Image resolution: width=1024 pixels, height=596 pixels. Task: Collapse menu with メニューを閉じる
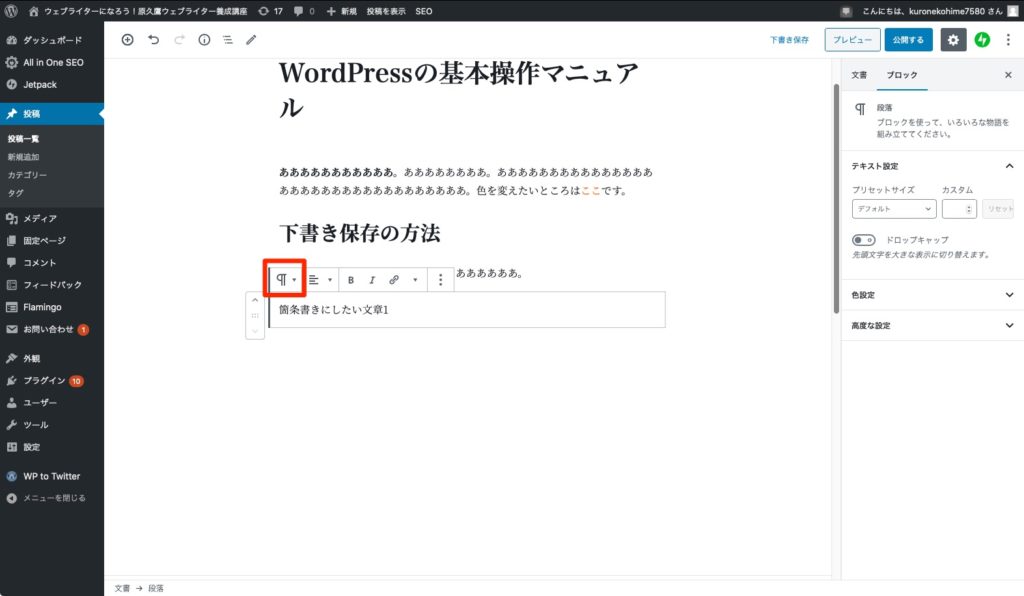tap(52, 498)
